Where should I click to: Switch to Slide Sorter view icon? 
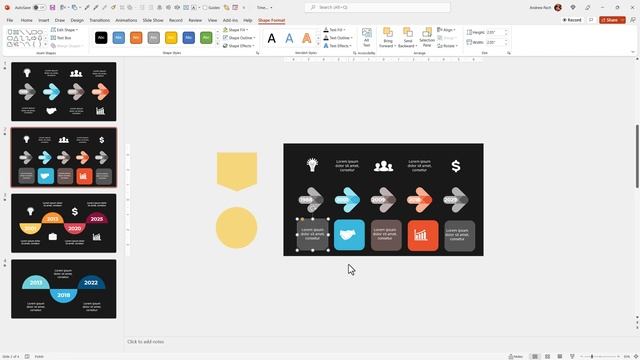(x=547, y=356)
